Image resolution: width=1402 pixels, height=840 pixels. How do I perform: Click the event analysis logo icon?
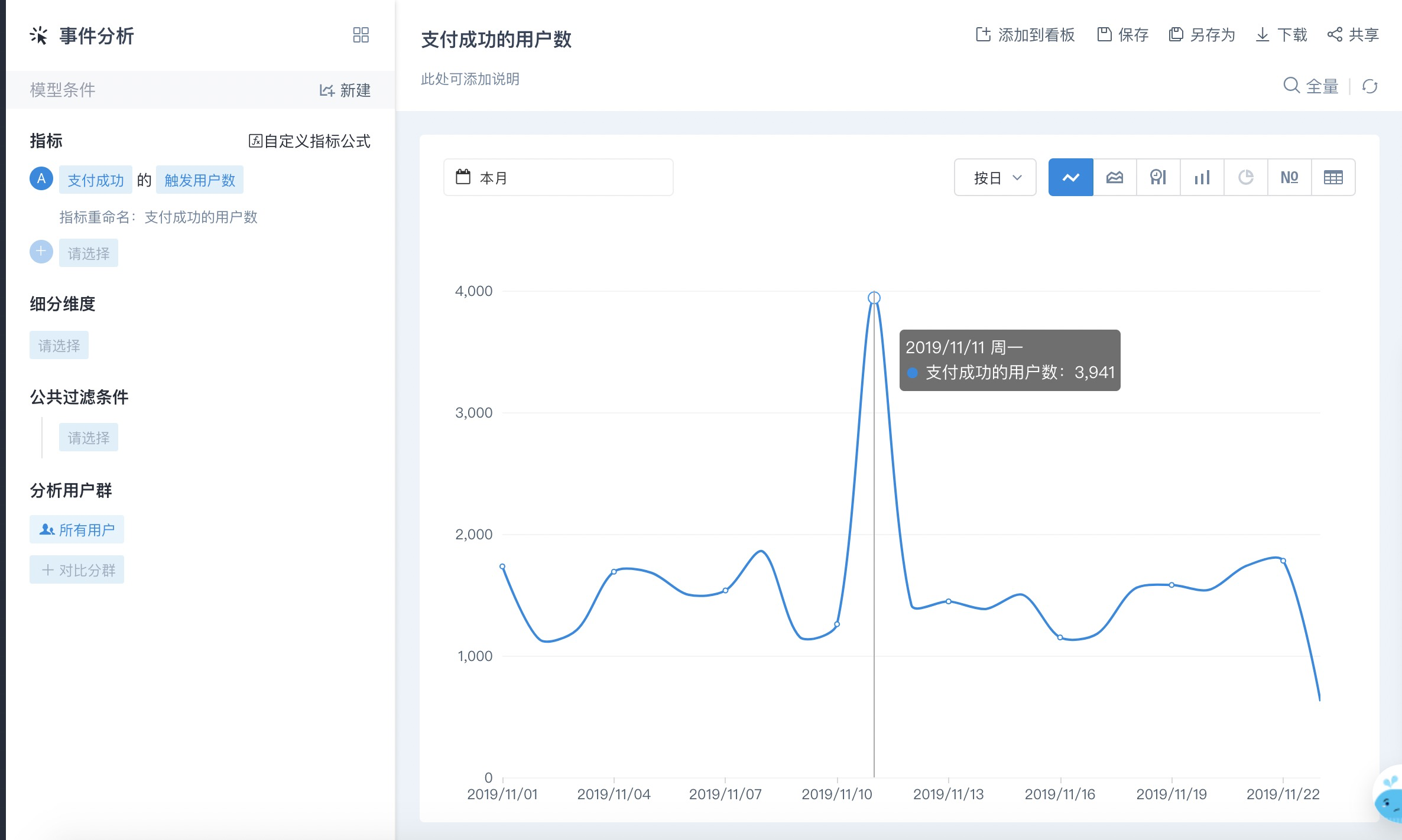point(38,35)
